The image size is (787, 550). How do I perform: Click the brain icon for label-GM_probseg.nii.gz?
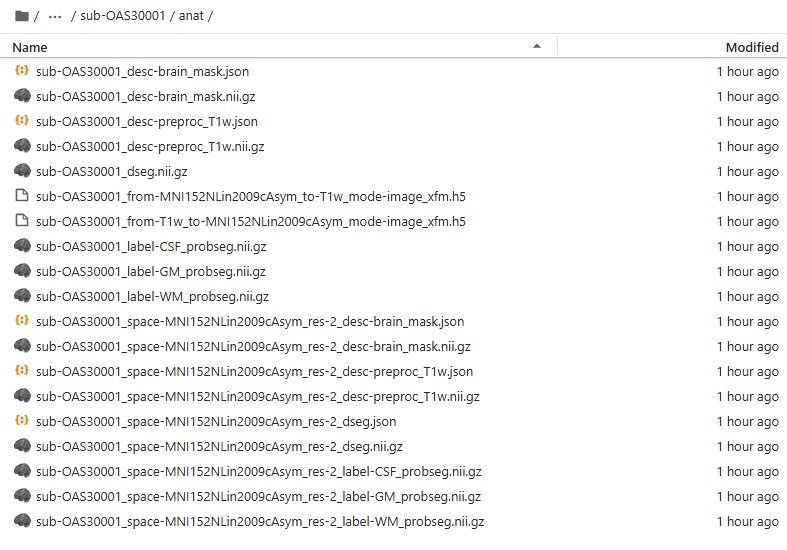(22, 272)
